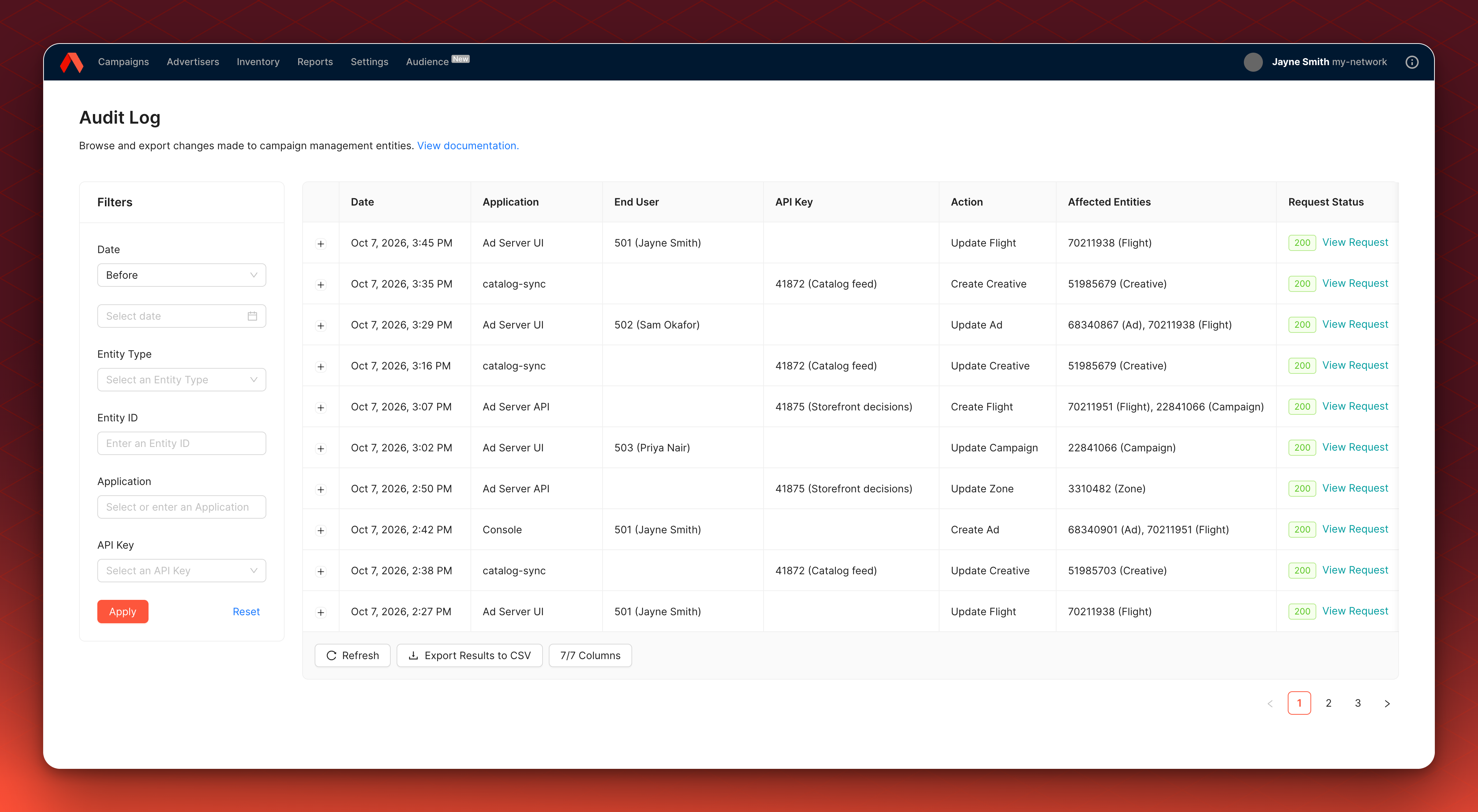The height and width of the screenshot is (812, 1478).
Task: Open the info icon in the header
Action: 1412,62
